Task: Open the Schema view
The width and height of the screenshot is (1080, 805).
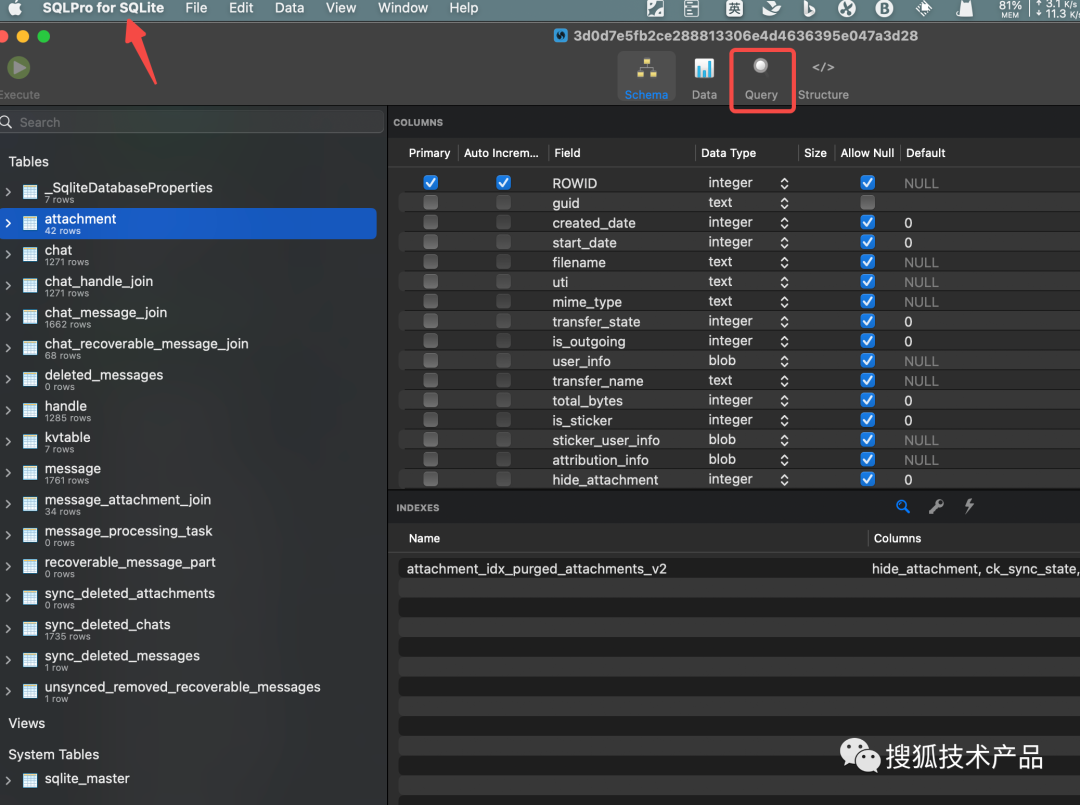Action: click(x=646, y=76)
